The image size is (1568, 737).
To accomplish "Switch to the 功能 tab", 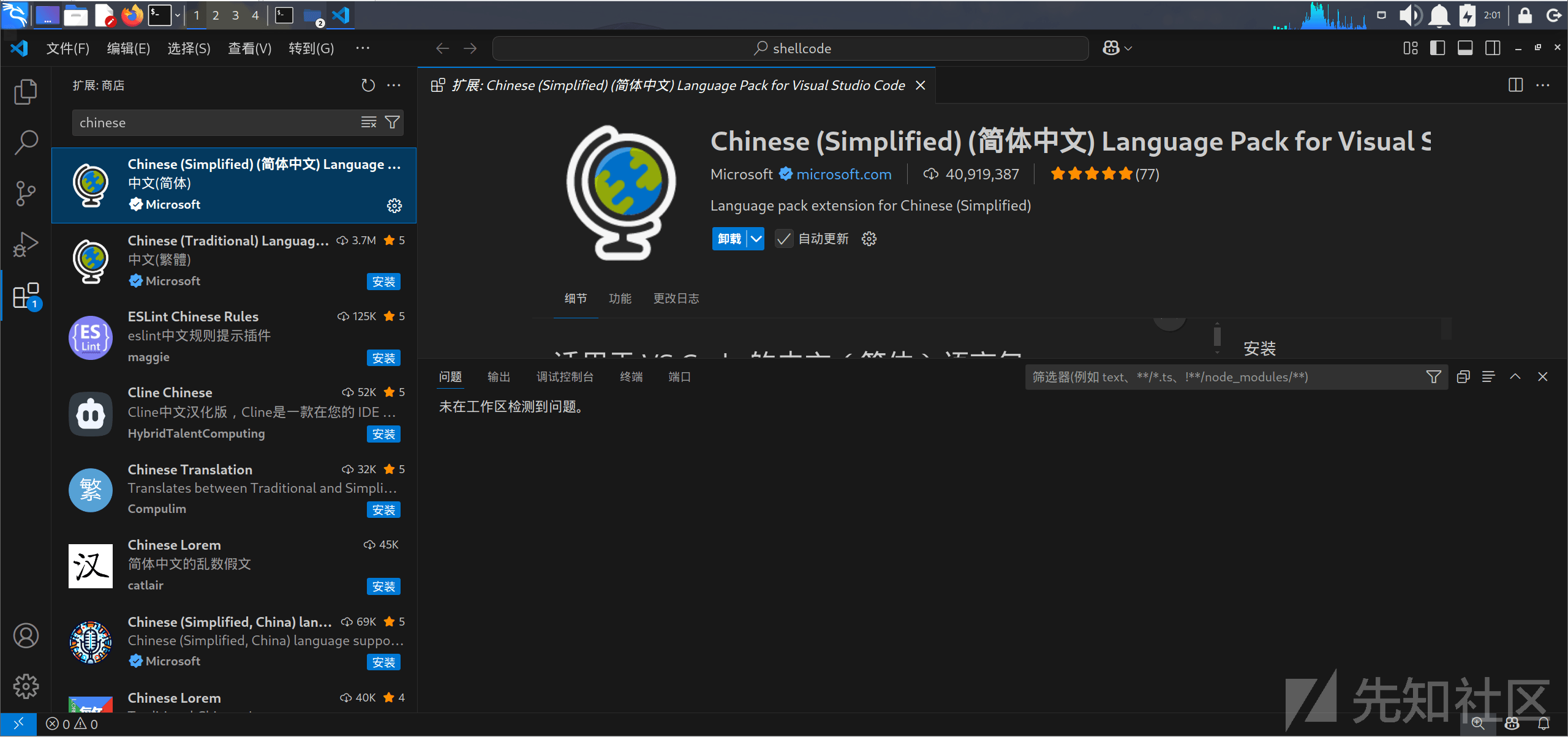I will click(620, 299).
